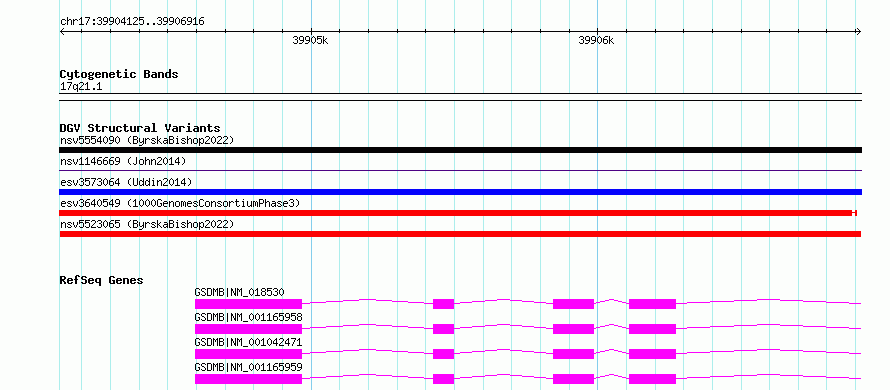Open the nsv5523065 (ByrskaBishop2022) variant label
Screen dimensions: 890x390
click(x=147, y=224)
